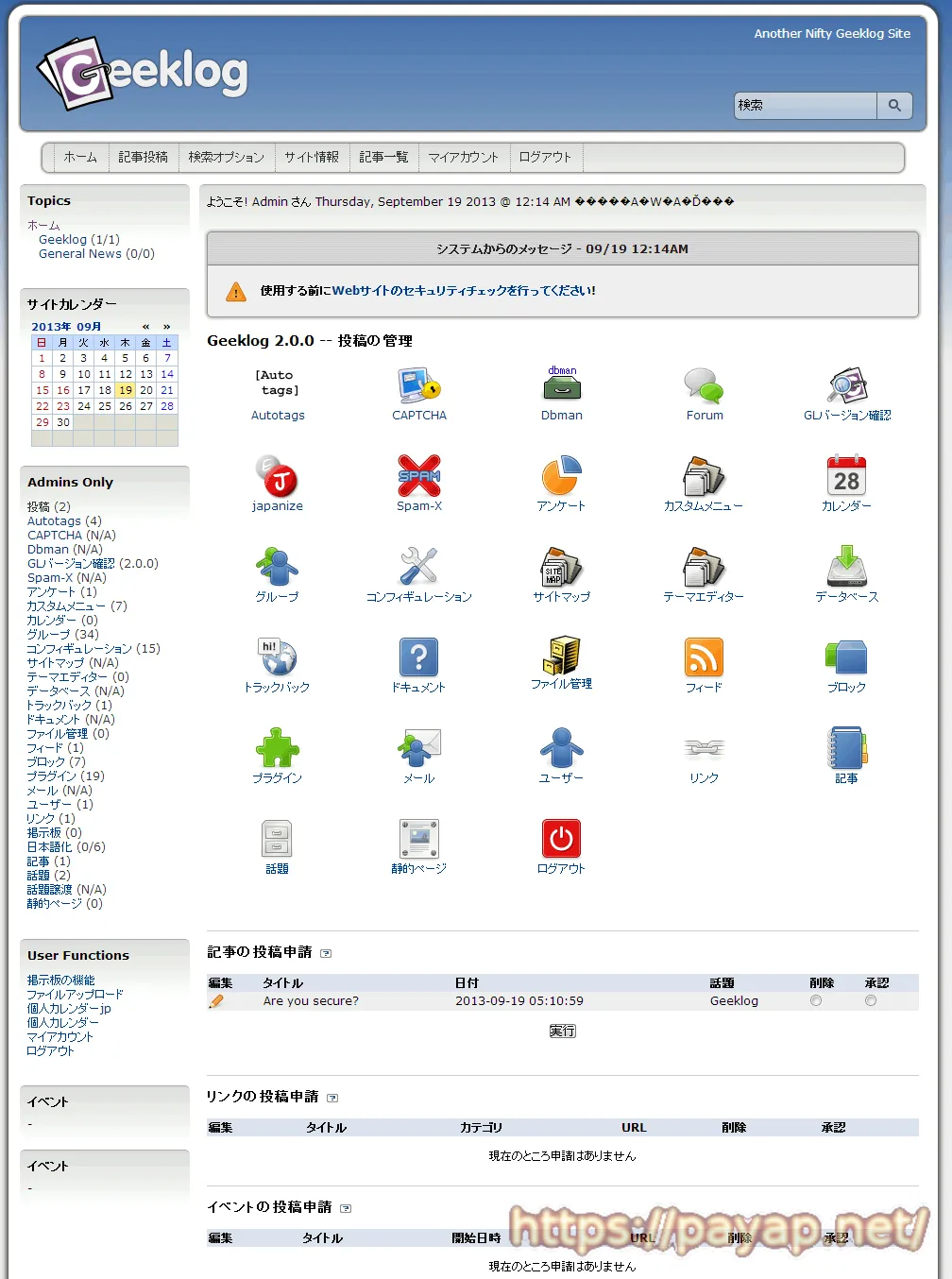Open the configuration wrench icon
The height and width of the screenshot is (1279, 952).
tap(419, 567)
